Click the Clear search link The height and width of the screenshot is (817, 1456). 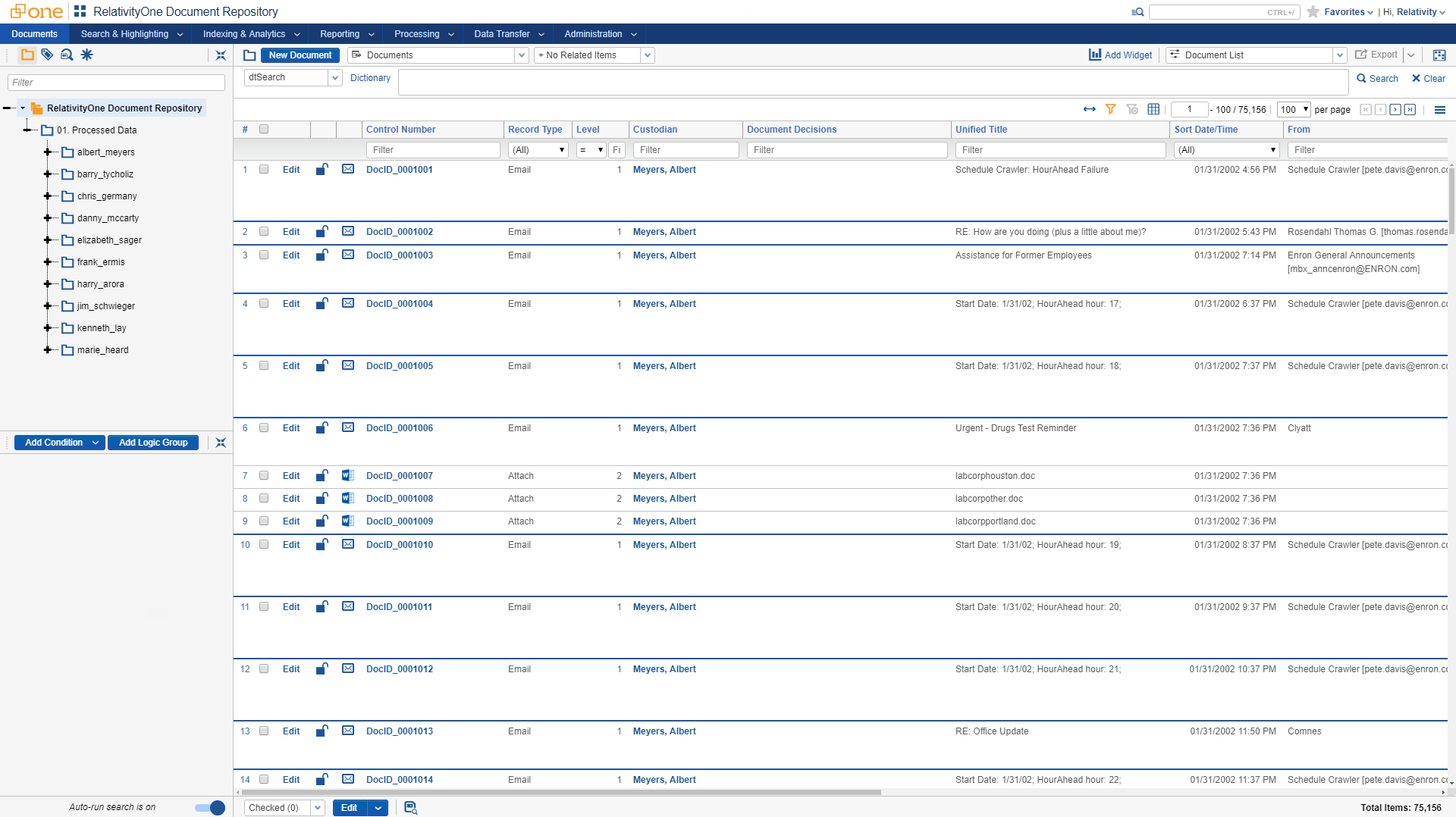pyautogui.click(x=1429, y=78)
